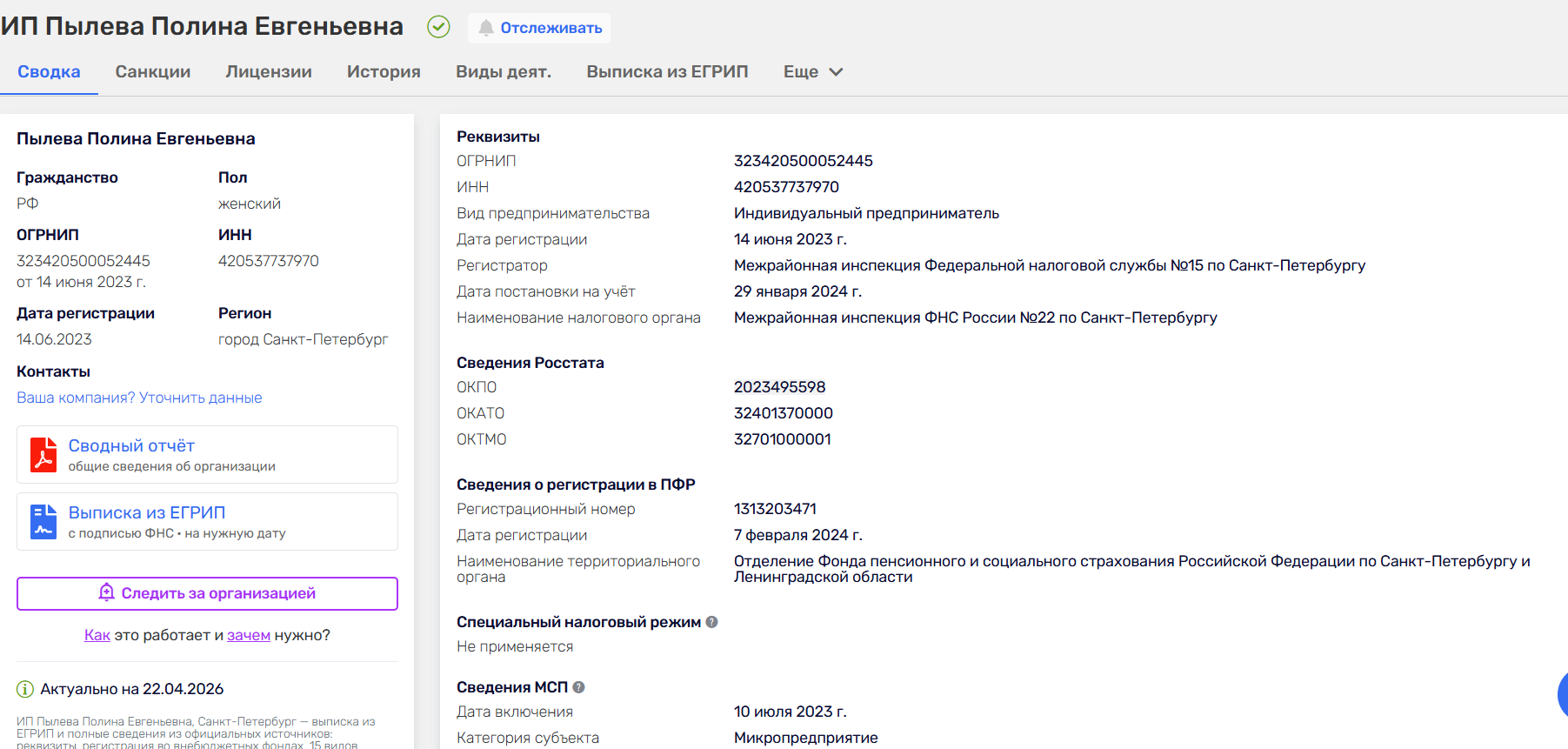The image size is (1568, 749).
Task: Open the Виды деят. tab
Action: (x=504, y=72)
